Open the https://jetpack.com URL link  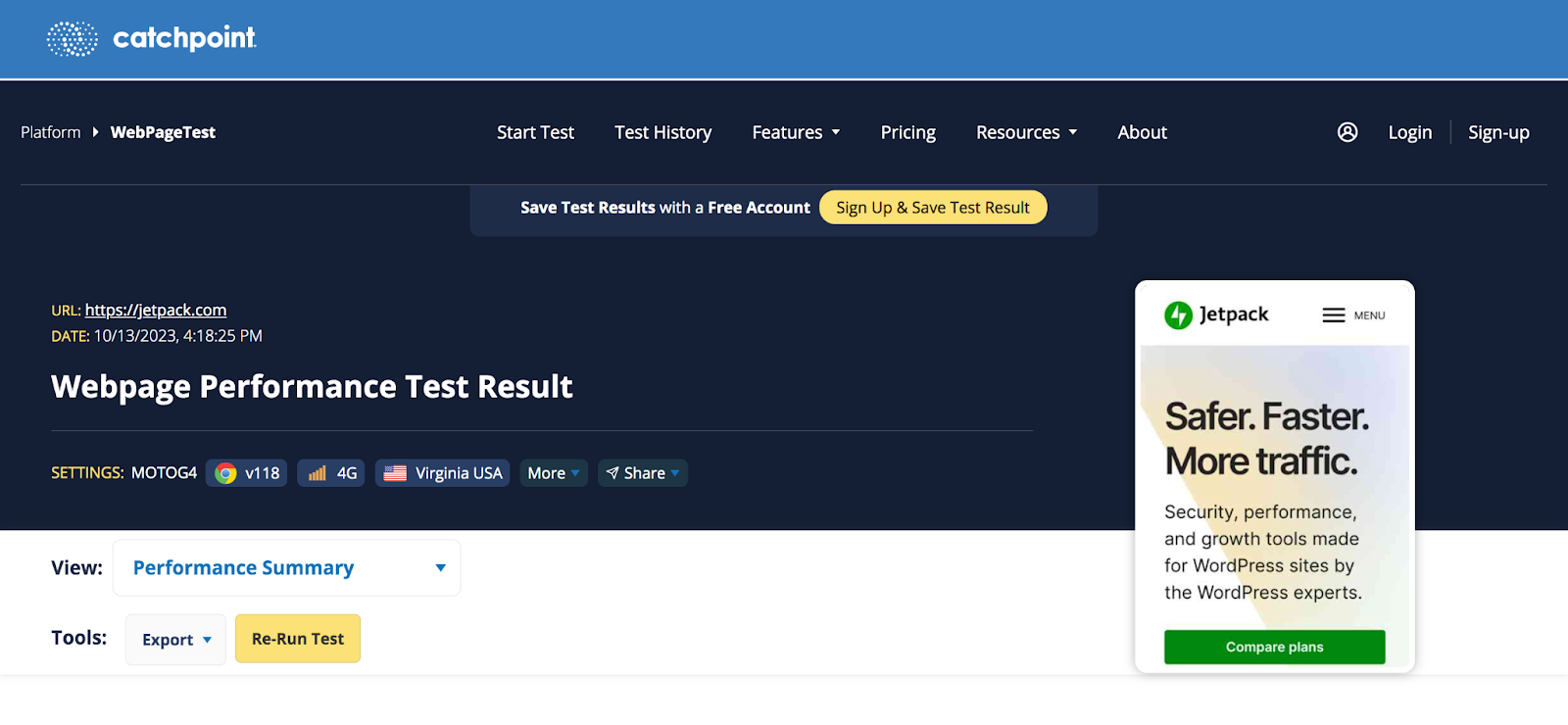156,310
